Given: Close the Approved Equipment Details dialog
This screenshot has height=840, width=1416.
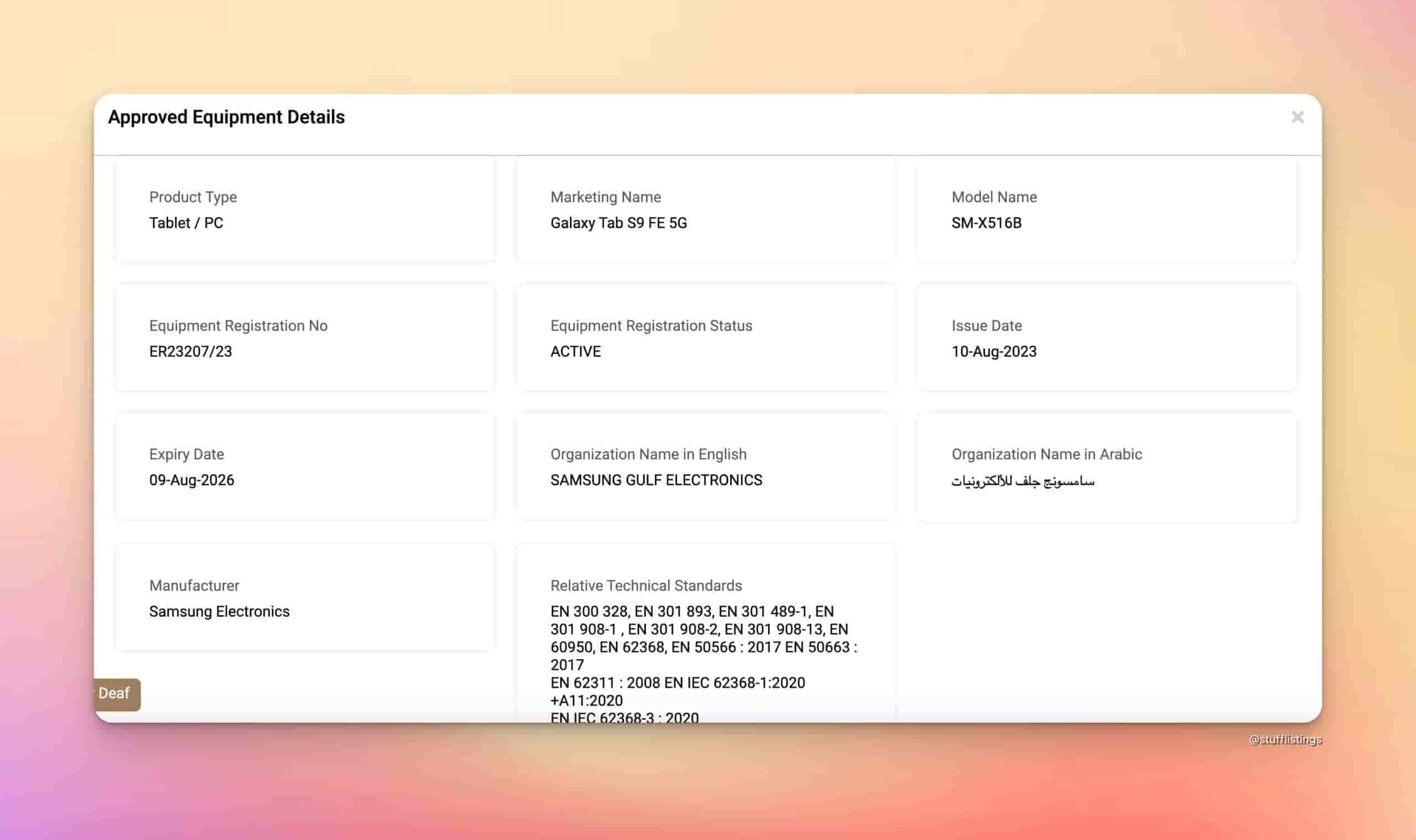Looking at the screenshot, I should point(1297,117).
